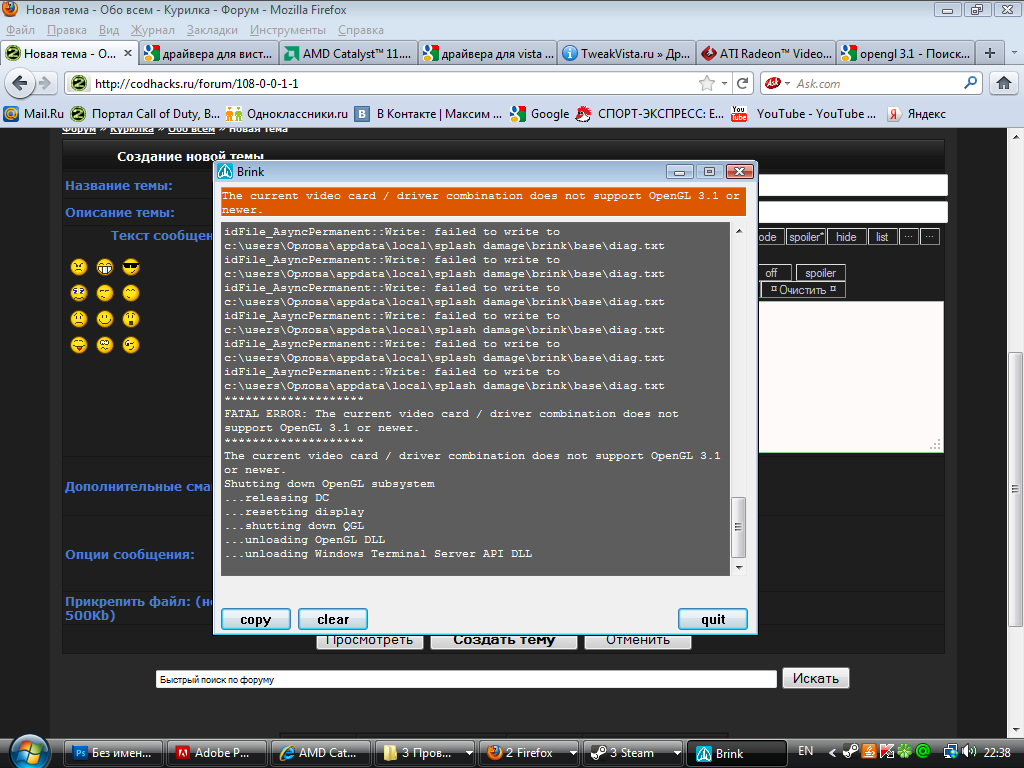Open the search engine selector dropdown
Screen dimensions: 1024x768
click(778, 84)
